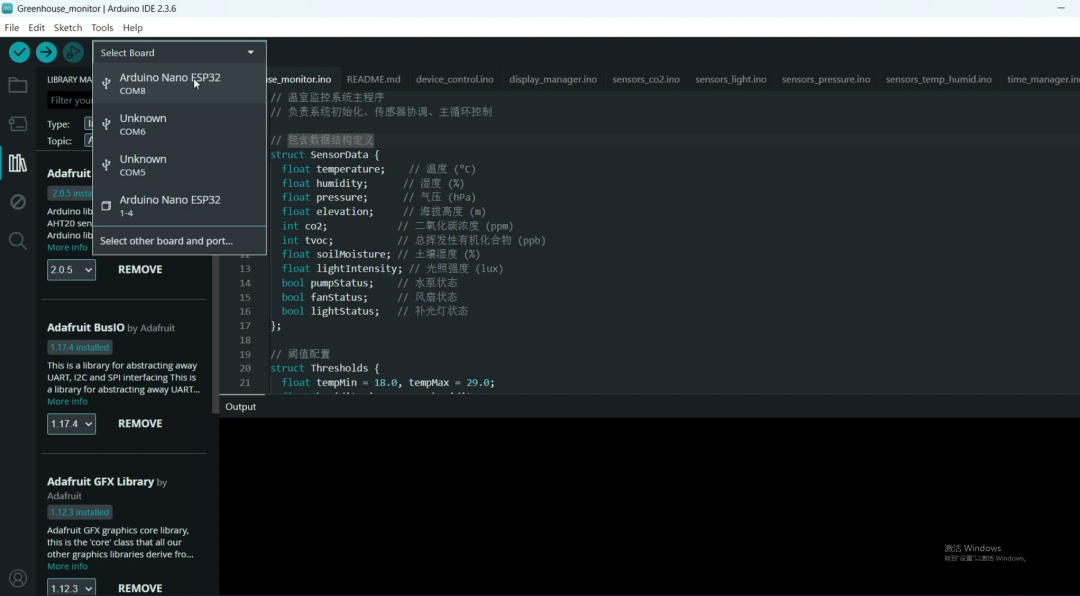This screenshot has height=596, width=1080.
Task: Open the Sketchbook folder sidebar icon
Action: (18, 85)
